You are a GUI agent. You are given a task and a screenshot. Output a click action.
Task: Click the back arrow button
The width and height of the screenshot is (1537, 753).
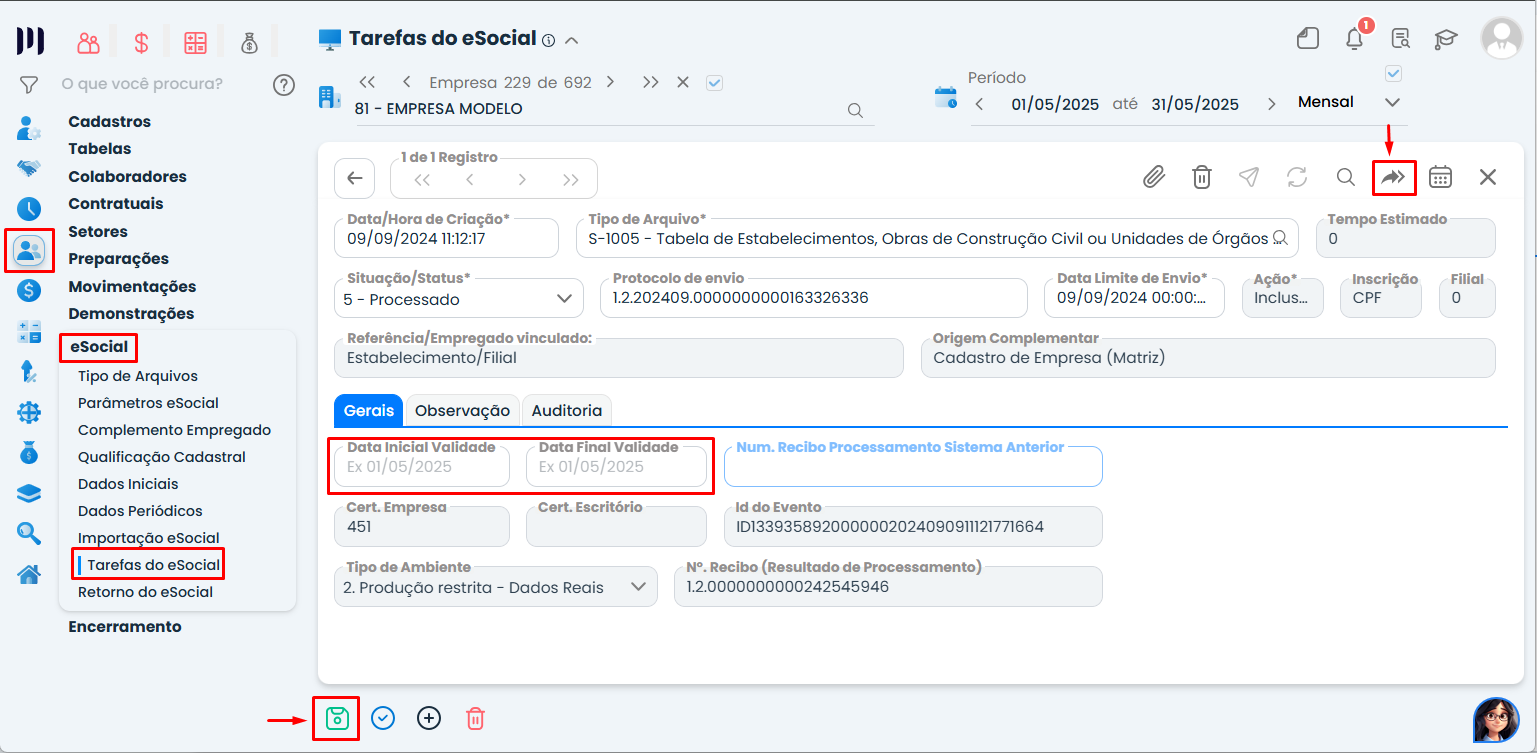pyautogui.click(x=354, y=179)
